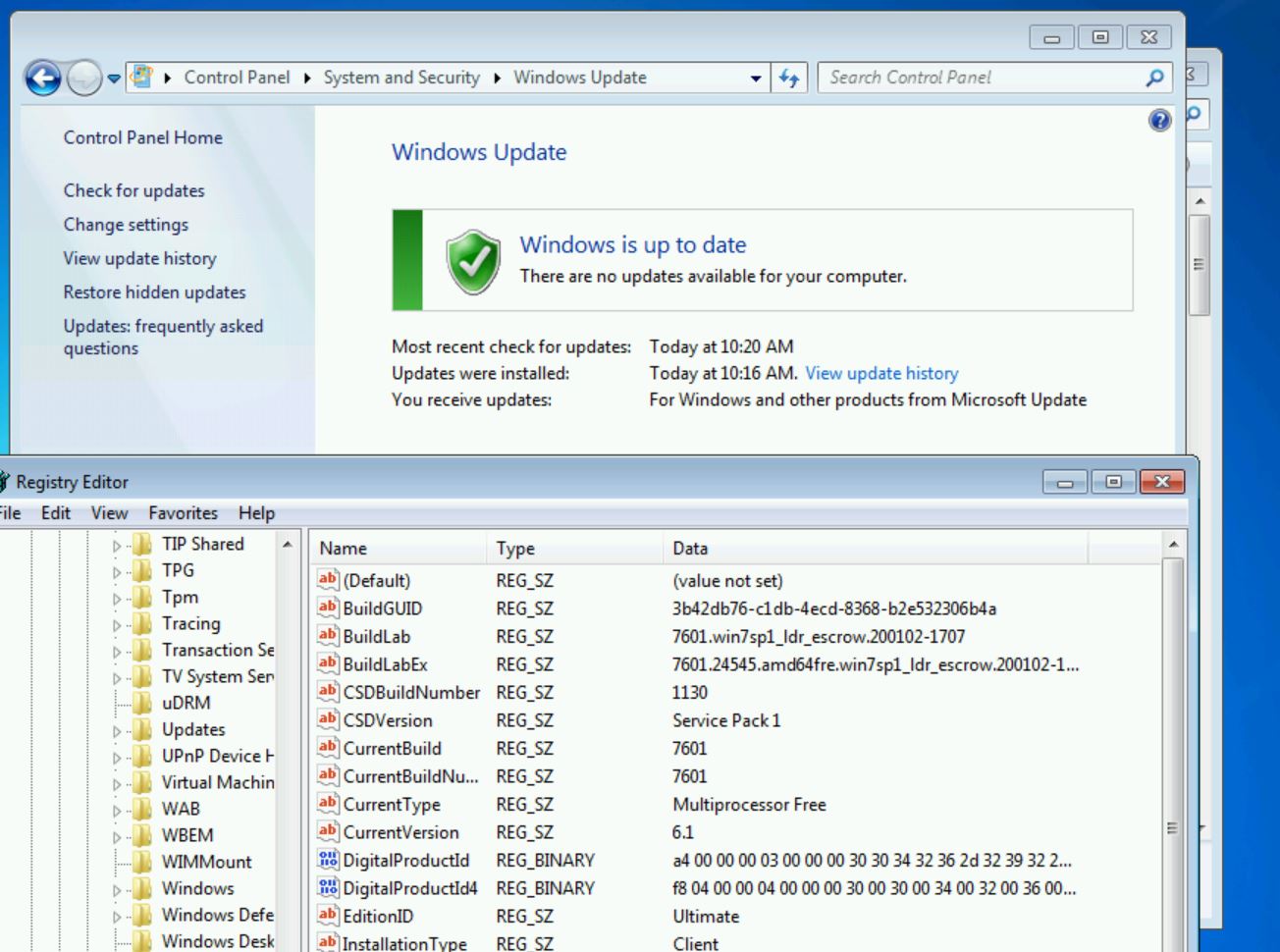1280x952 pixels.
Task: Click Control Panel breadcrumb in address bar
Action: 237,78
